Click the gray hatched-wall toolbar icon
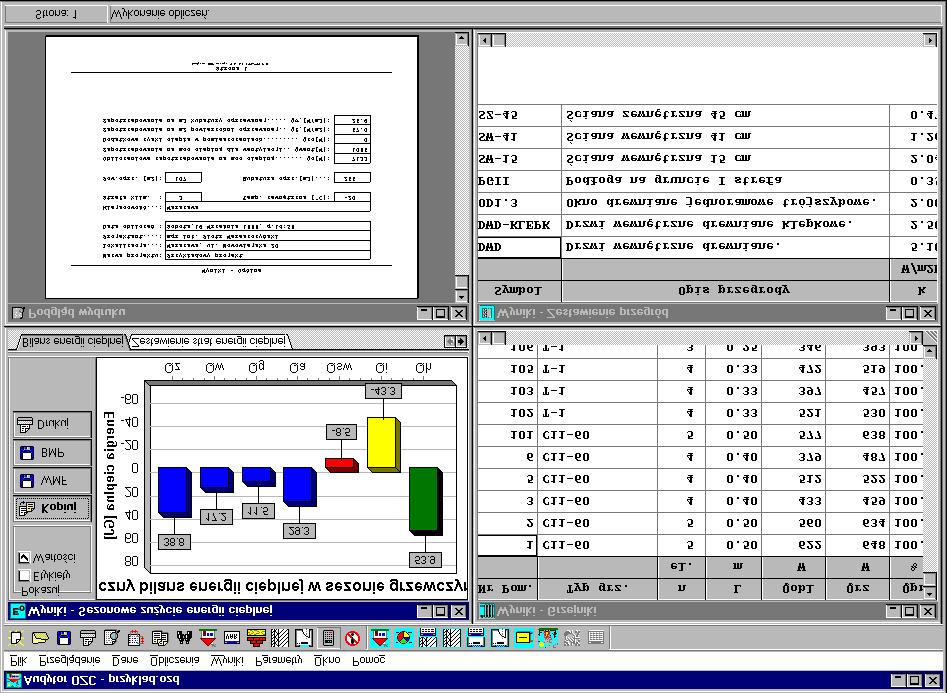 [280, 637]
